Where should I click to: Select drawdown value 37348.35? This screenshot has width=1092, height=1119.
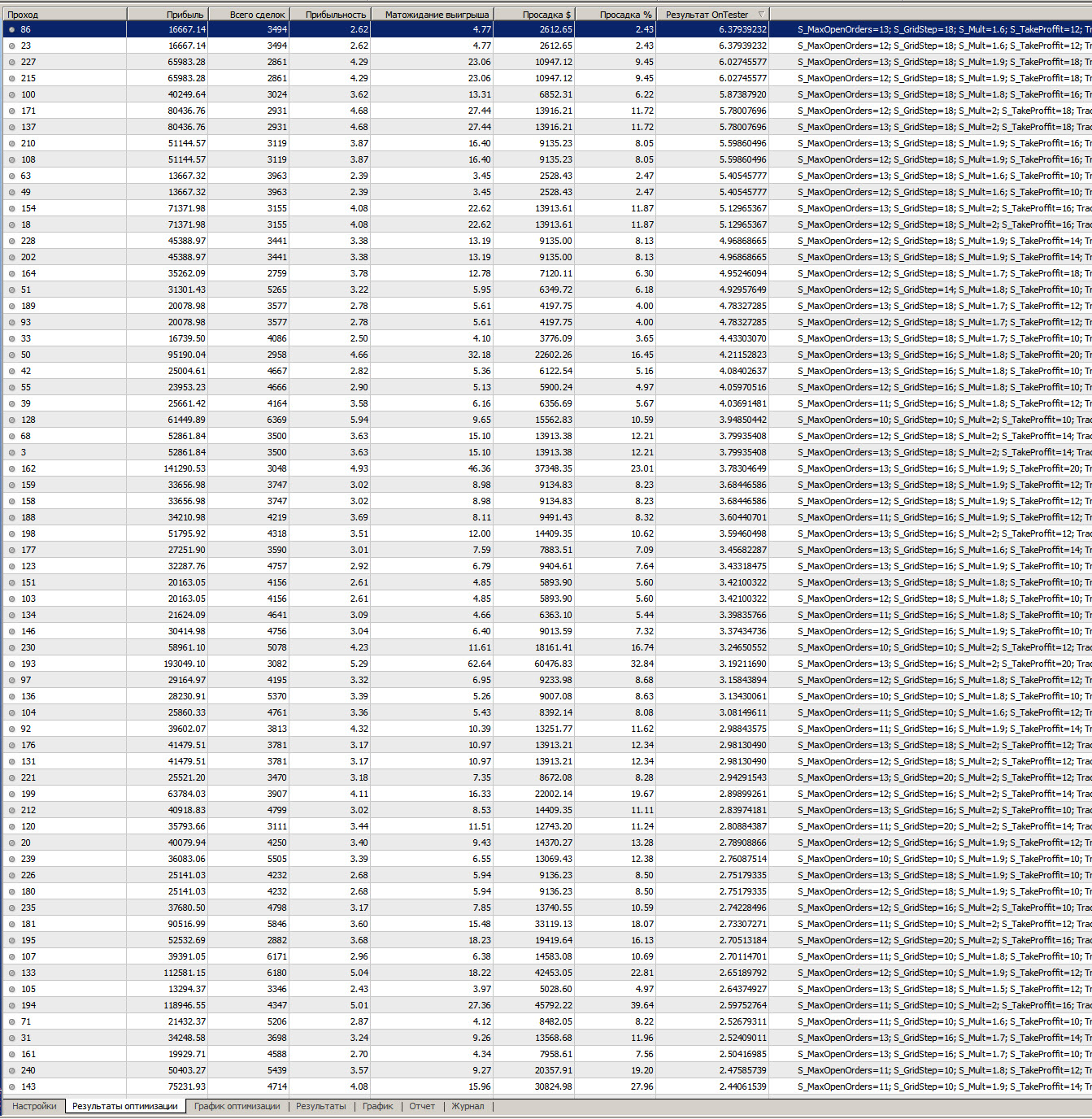point(553,468)
